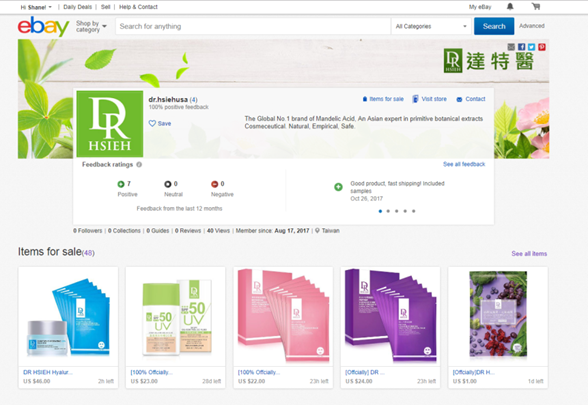Select third feedback carousel dot

click(397, 211)
